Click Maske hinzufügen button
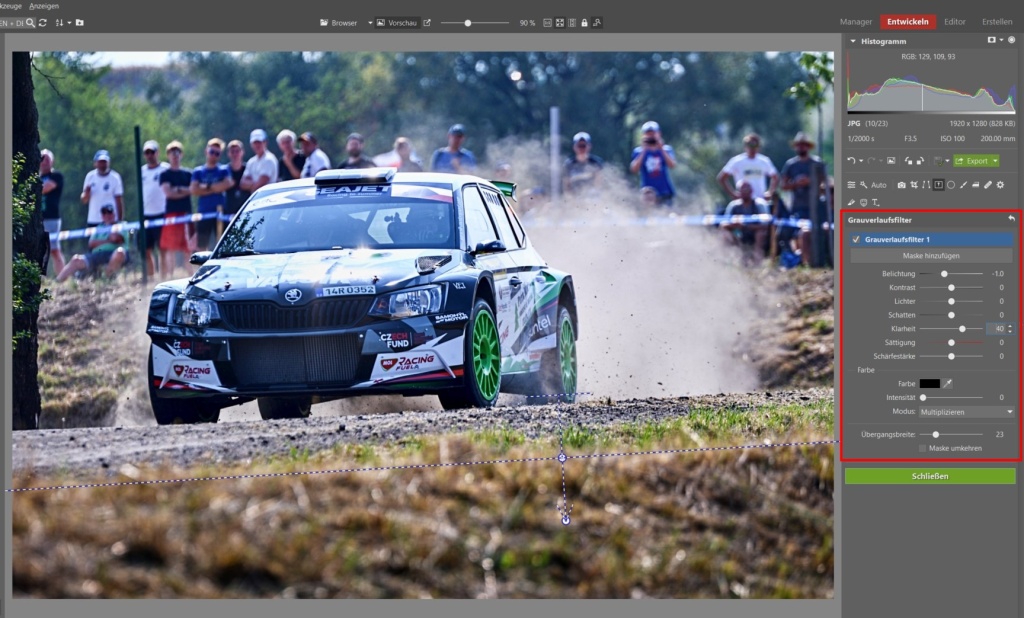The width and height of the screenshot is (1024, 618). 931,255
